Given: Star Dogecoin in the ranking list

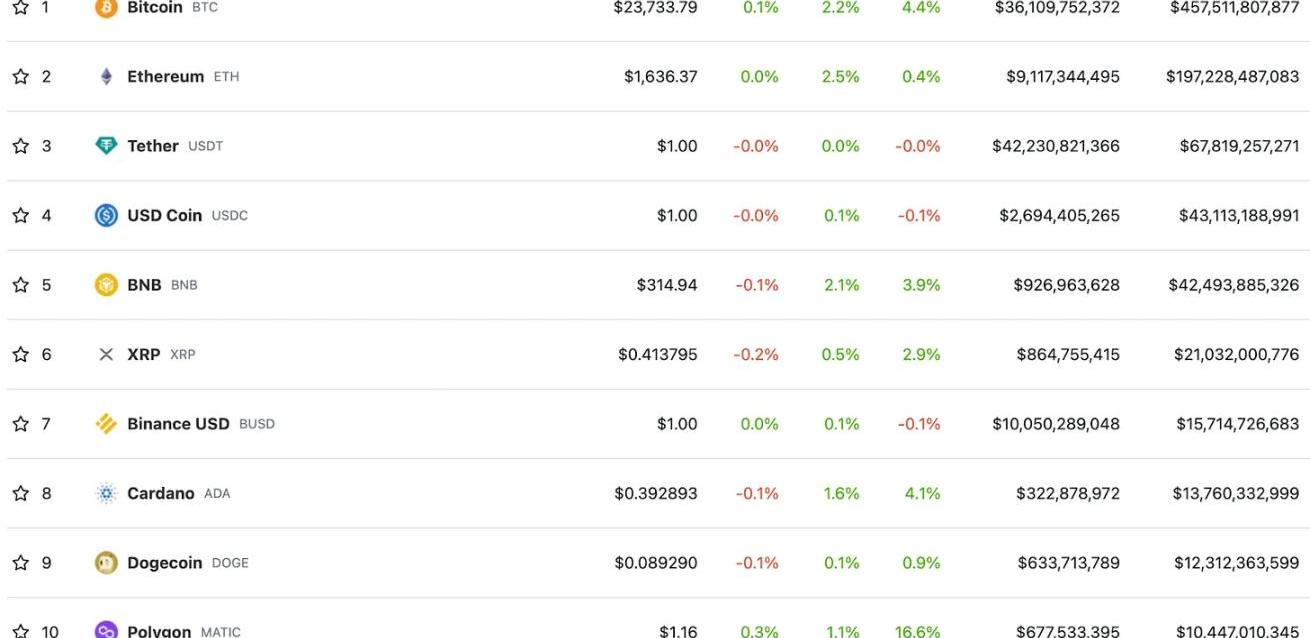Looking at the screenshot, I should [20, 563].
